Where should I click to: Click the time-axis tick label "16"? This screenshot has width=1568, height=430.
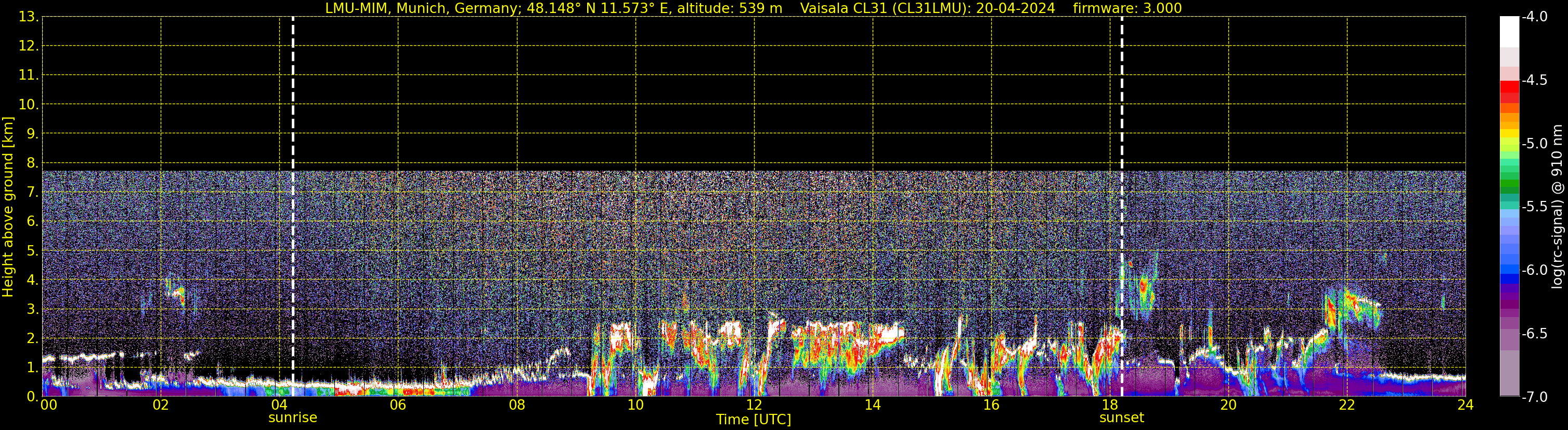[992, 405]
